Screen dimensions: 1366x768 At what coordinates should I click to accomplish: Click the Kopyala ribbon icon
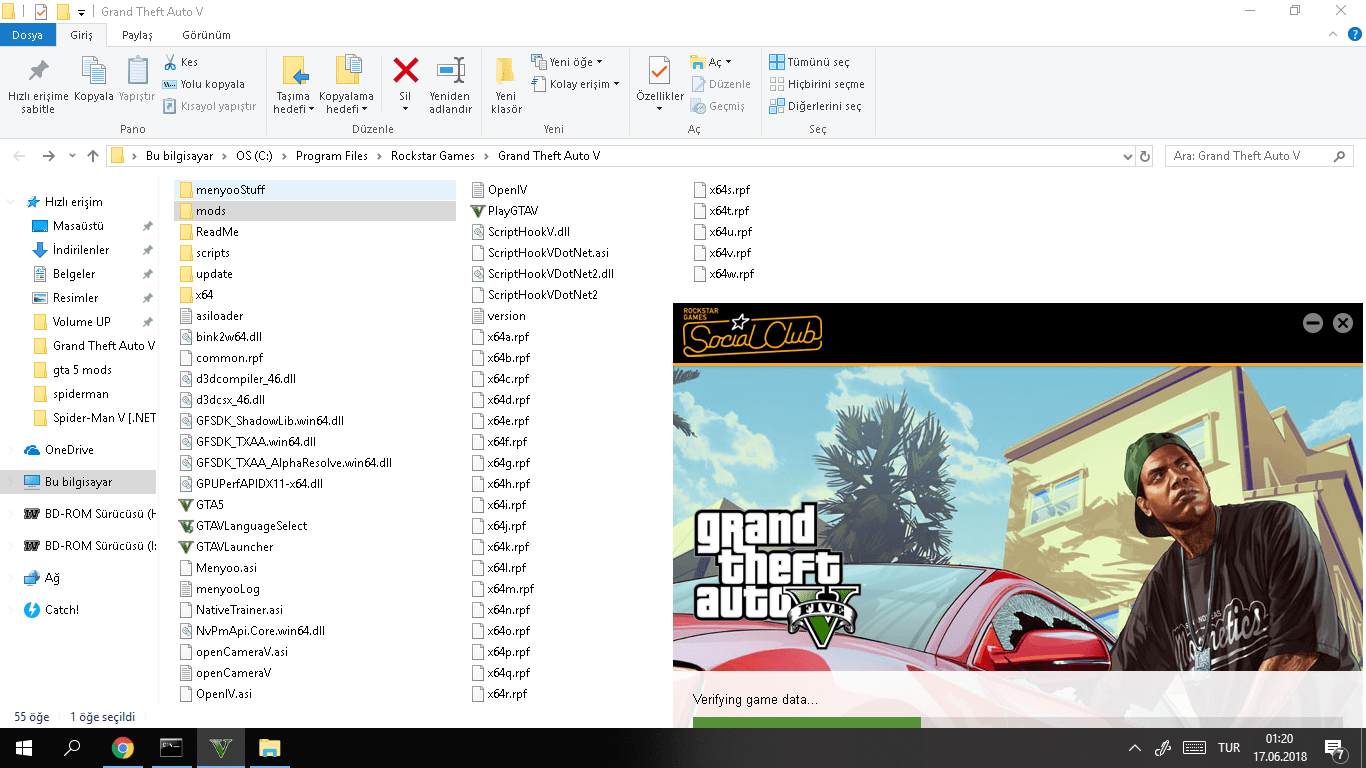(94, 80)
